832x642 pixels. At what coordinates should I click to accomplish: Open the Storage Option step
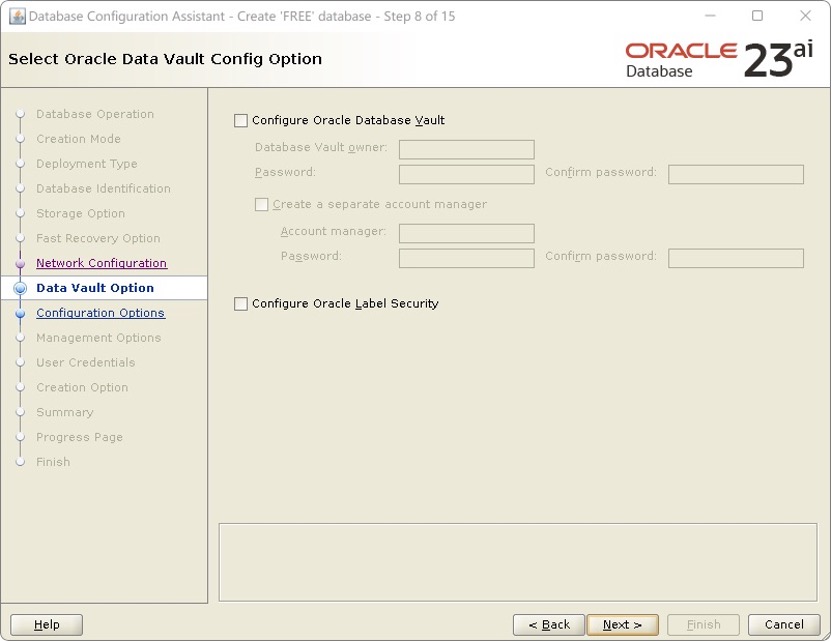tap(80, 213)
